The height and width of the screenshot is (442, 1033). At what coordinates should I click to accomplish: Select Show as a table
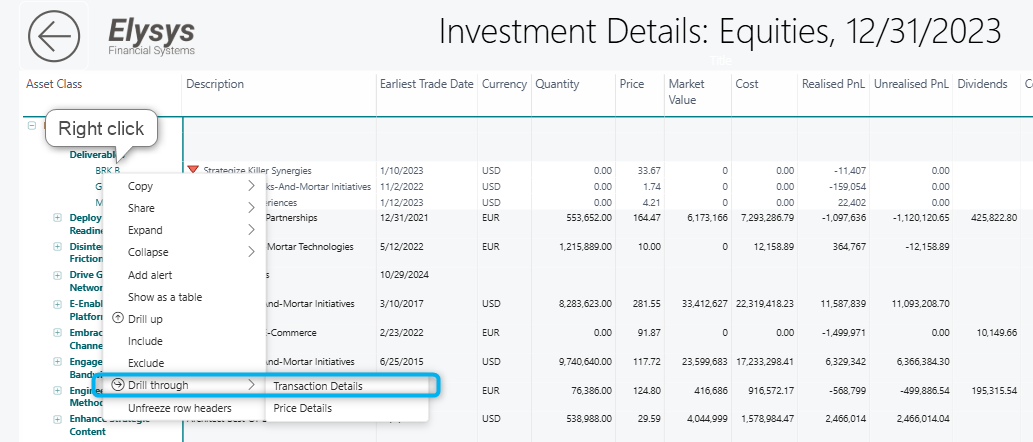(165, 297)
